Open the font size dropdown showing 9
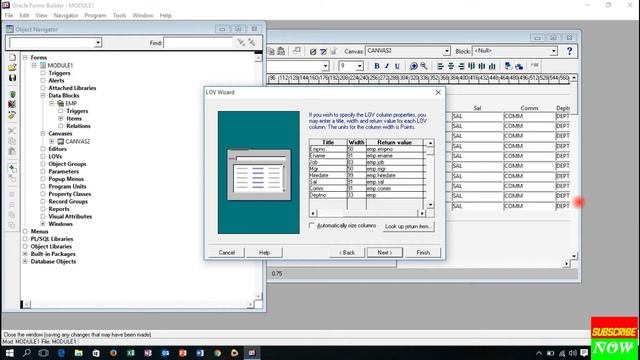 pyautogui.click(x=359, y=66)
